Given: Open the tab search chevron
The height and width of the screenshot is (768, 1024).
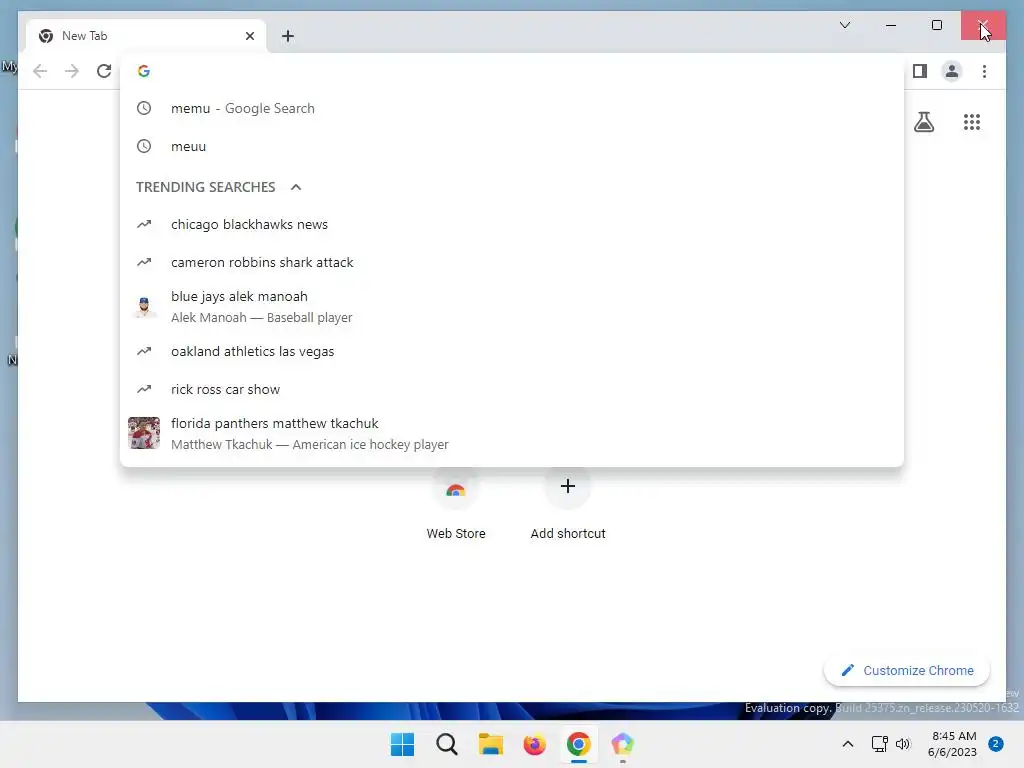Looking at the screenshot, I should click(x=844, y=25).
